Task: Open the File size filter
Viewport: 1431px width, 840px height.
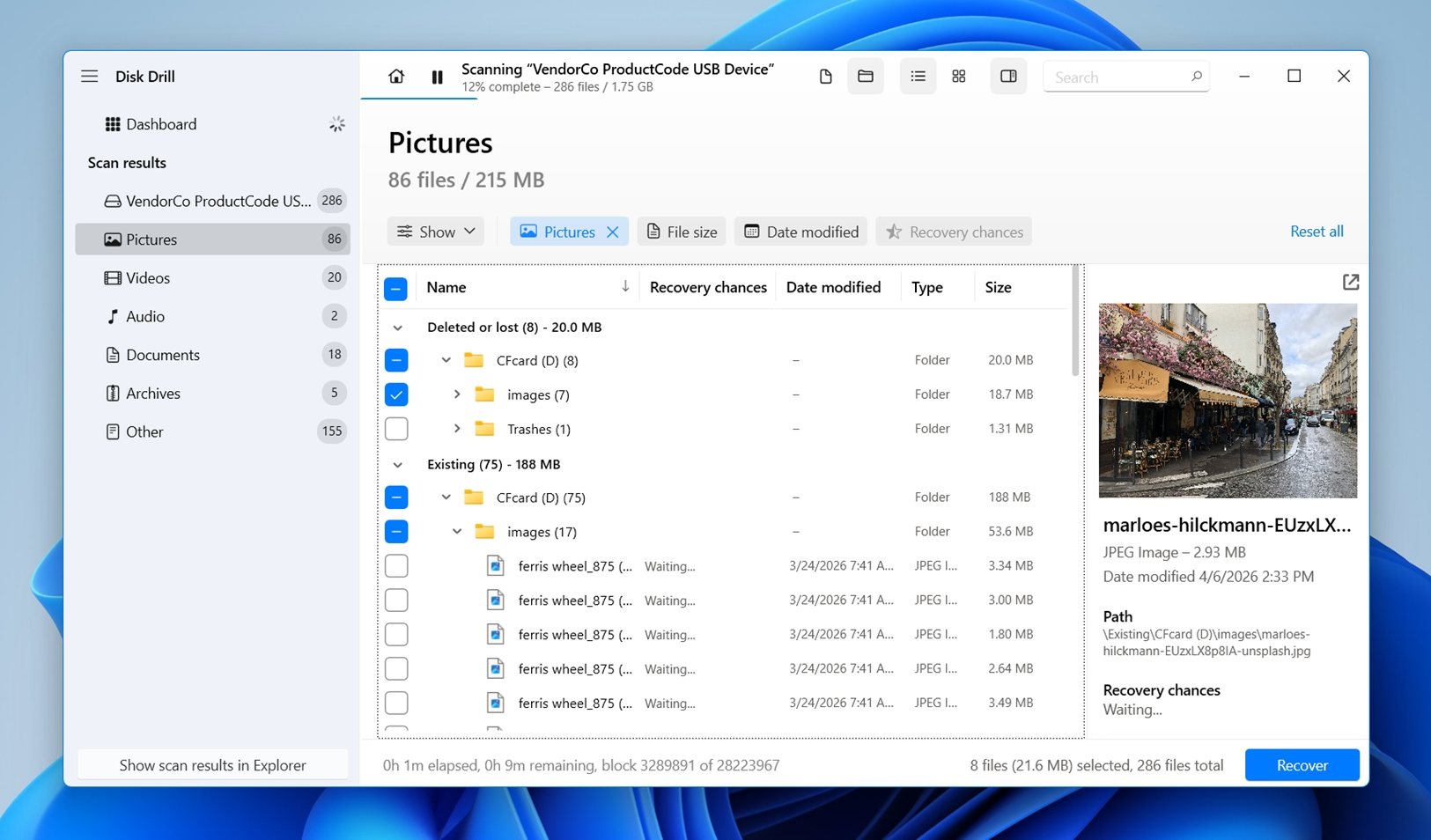Action: pyautogui.click(x=682, y=232)
